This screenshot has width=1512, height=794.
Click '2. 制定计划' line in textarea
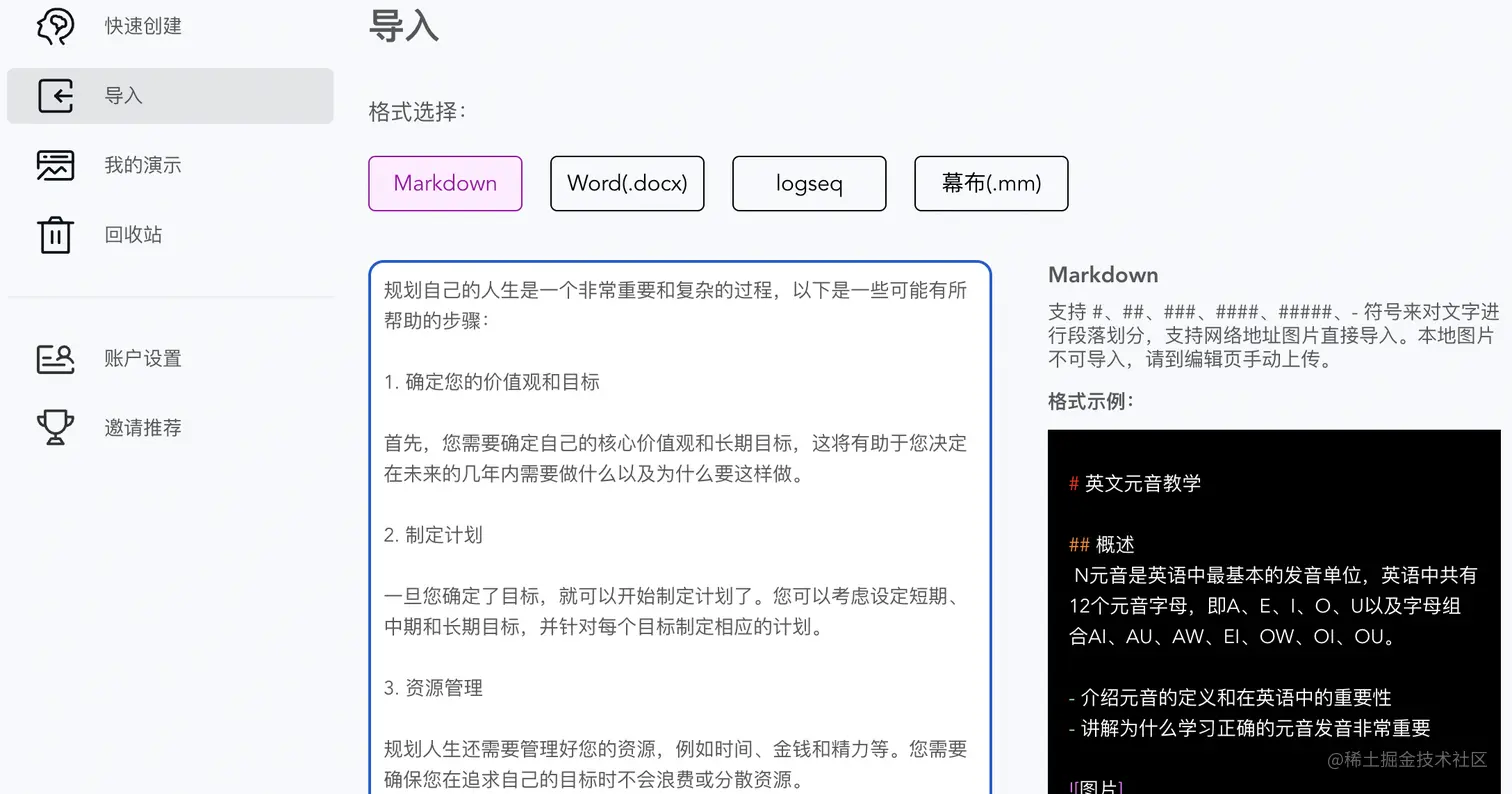[x=433, y=535]
